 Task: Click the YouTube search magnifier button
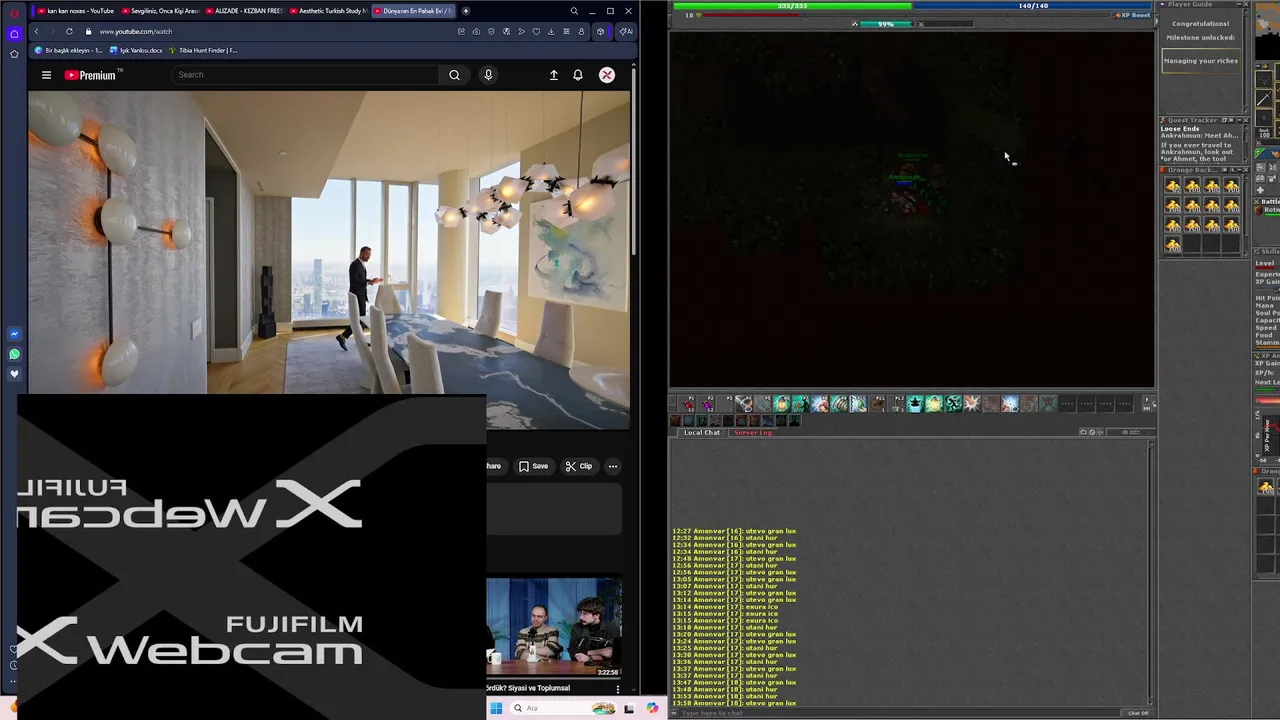(454, 75)
